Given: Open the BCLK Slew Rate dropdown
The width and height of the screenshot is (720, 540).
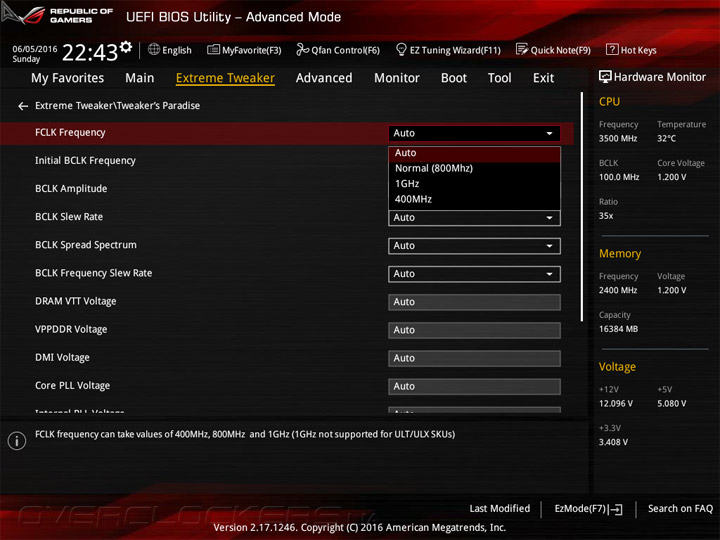Looking at the screenshot, I should coord(474,218).
